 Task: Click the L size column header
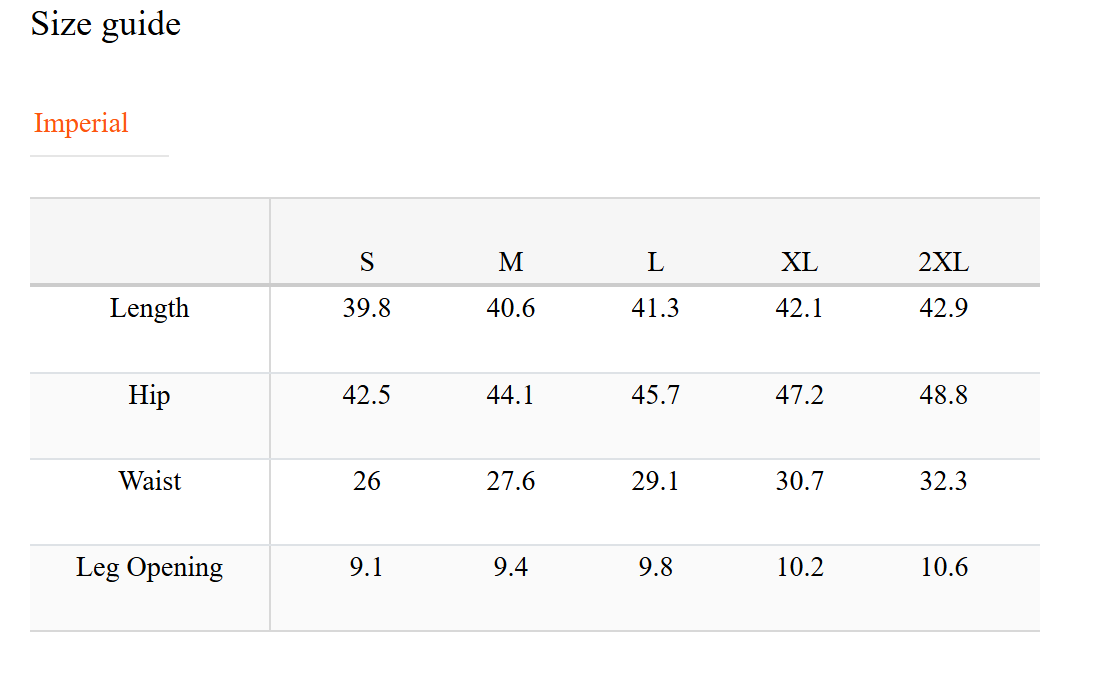pyautogui.click(x=655, y=262)
